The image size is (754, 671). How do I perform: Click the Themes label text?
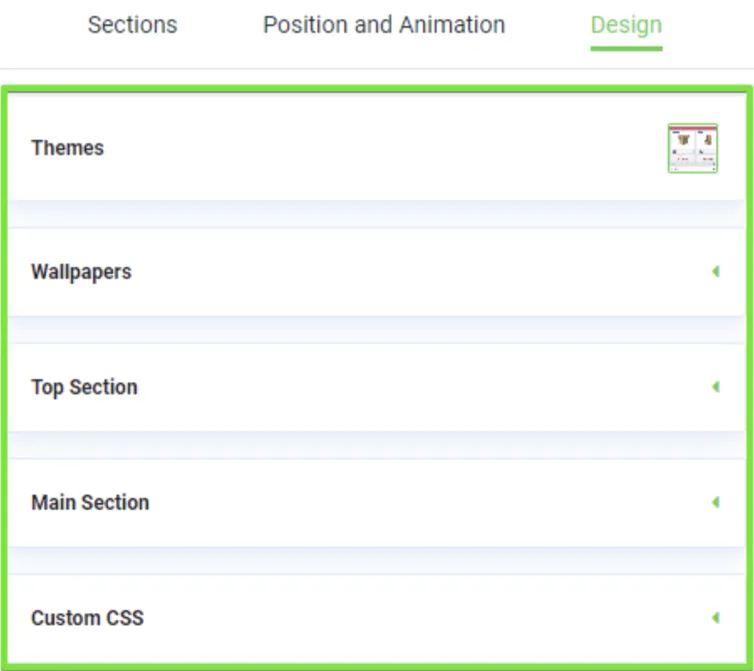67,148
